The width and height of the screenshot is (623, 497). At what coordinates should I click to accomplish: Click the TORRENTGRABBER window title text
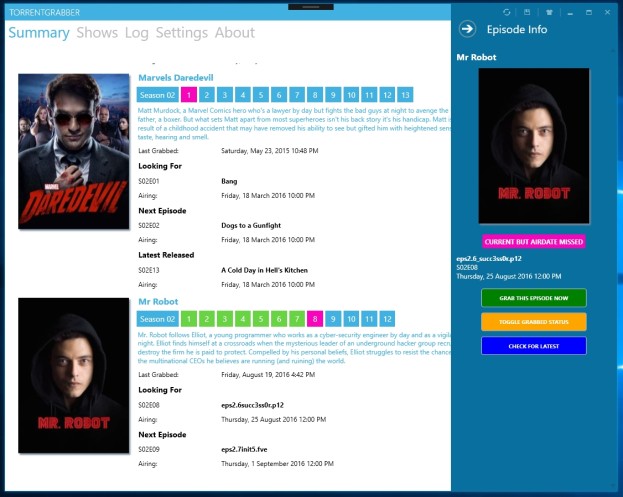pyautogui.click(x=44, y=13)
